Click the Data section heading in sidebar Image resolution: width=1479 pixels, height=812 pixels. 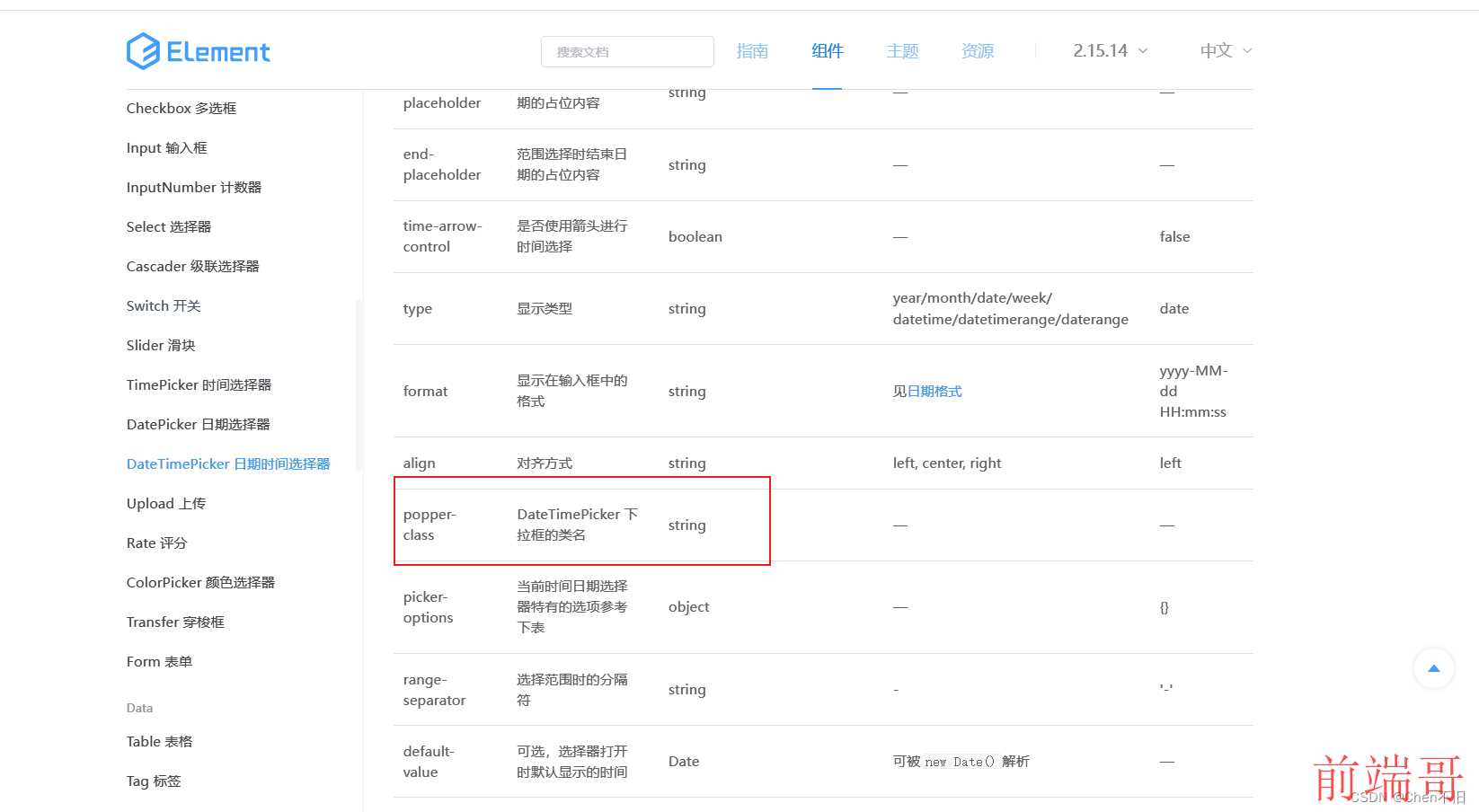[139, 708]
